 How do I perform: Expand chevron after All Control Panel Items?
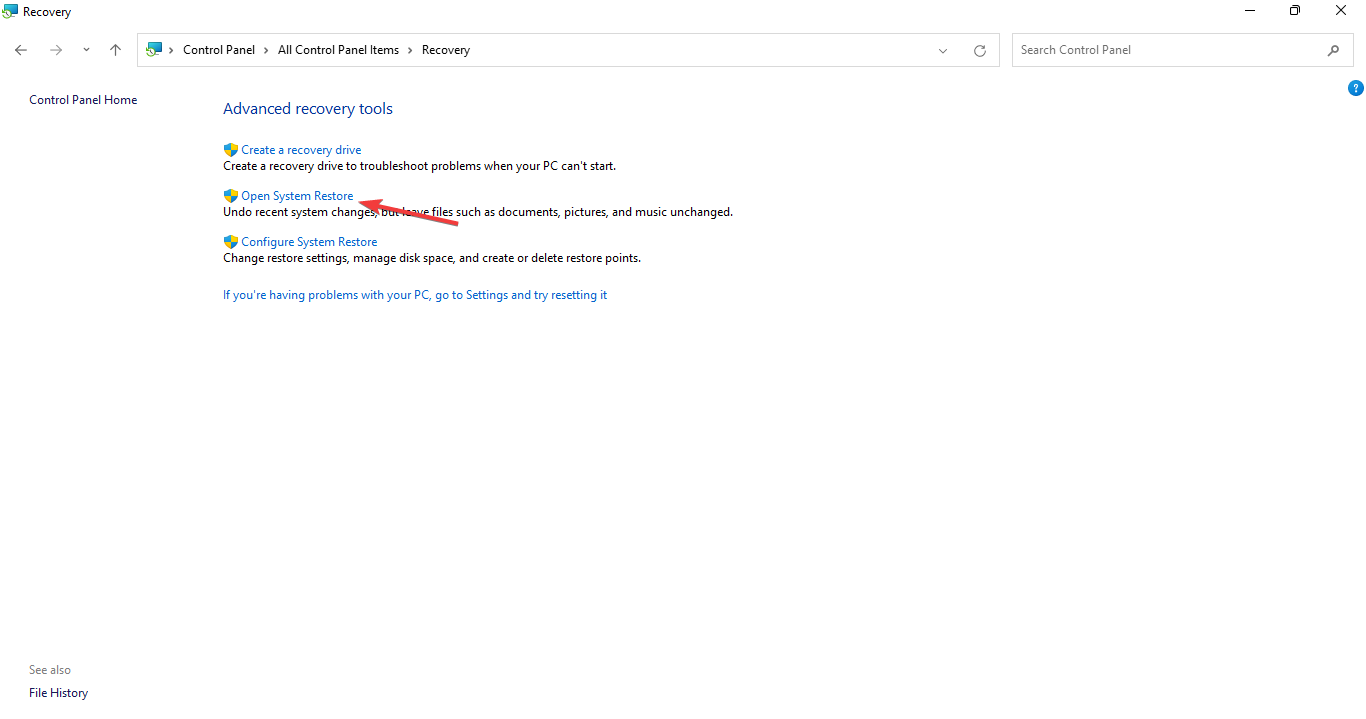410,50
